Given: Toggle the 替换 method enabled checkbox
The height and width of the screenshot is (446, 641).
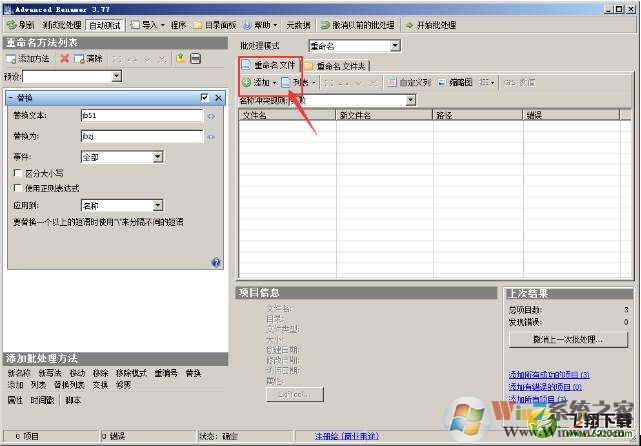Looking at the screenshot, I should (x=204, y=97).
